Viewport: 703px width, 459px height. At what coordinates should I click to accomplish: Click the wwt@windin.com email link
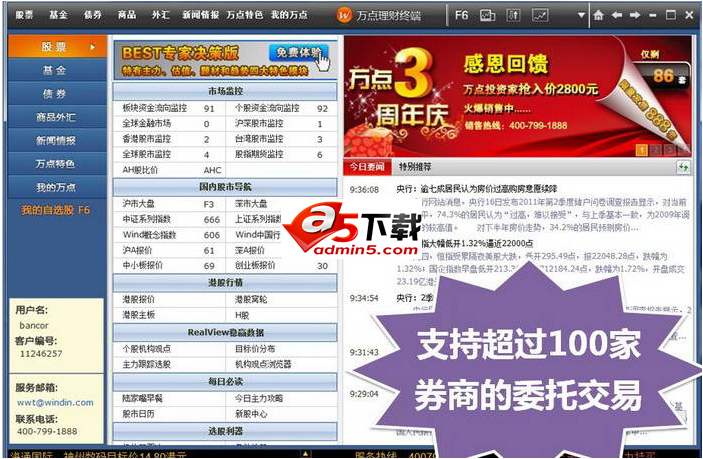(55, 403)
